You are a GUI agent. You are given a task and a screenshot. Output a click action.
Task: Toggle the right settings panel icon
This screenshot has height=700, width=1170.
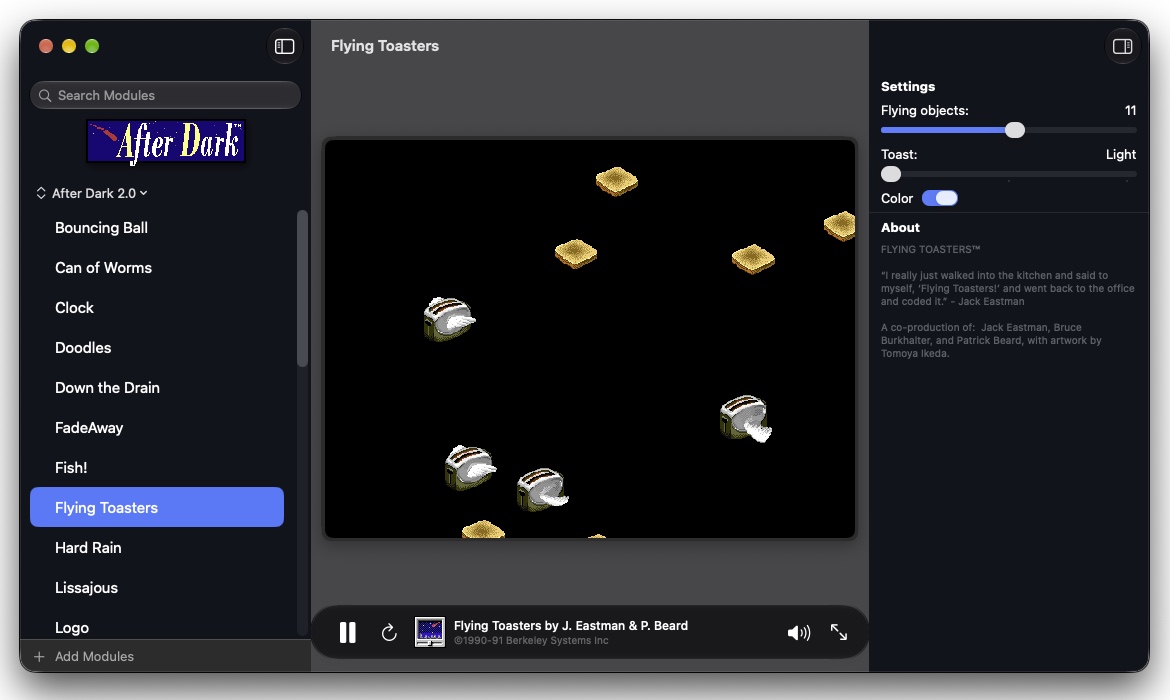(x=1122, y=46)
